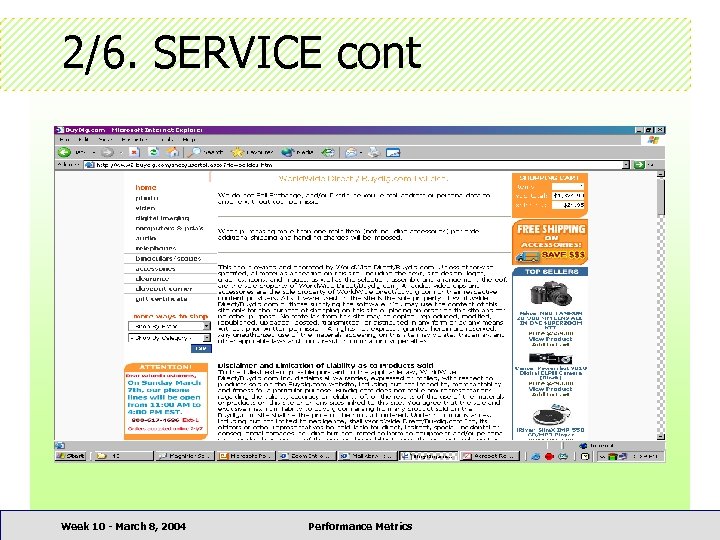Click the Windows Start button
Viewport: 720px width, 540px height.
point(71,456)
